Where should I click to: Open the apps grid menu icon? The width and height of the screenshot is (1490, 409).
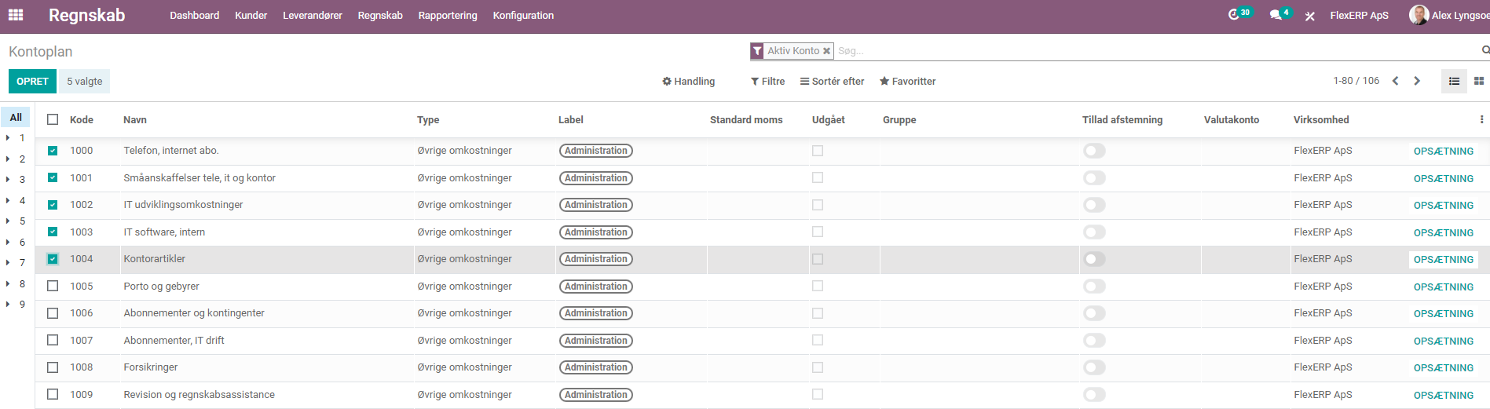coord(16,15)
